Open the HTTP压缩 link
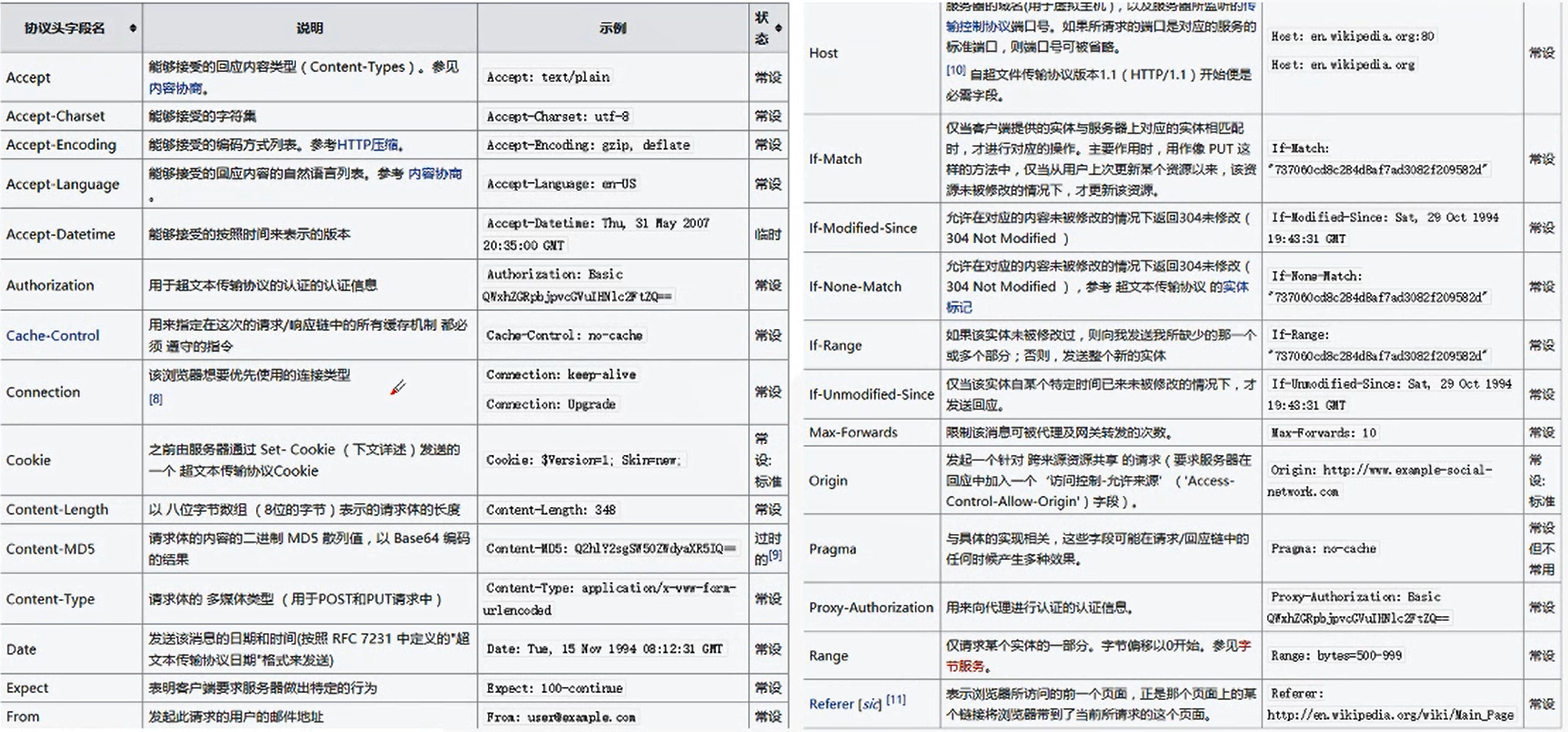The height and width of the screenshot is (732, 1568). pos(367,145)
